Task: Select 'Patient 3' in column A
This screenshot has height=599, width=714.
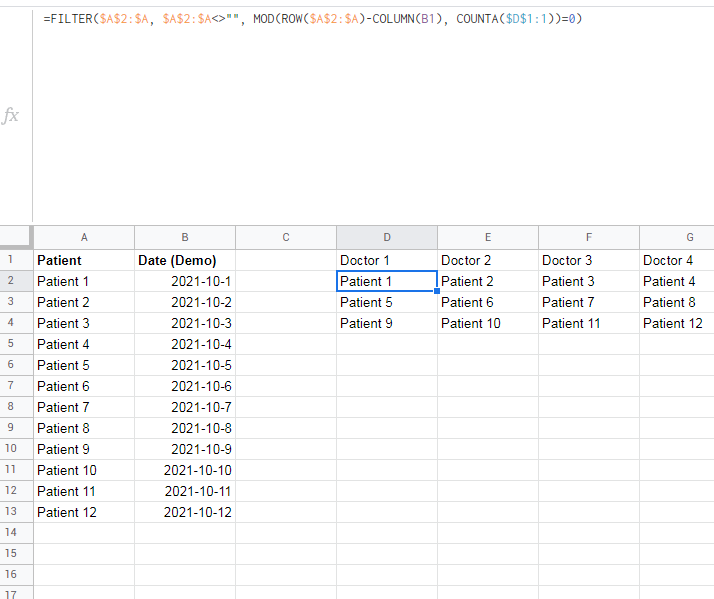Action: point(84,323)
